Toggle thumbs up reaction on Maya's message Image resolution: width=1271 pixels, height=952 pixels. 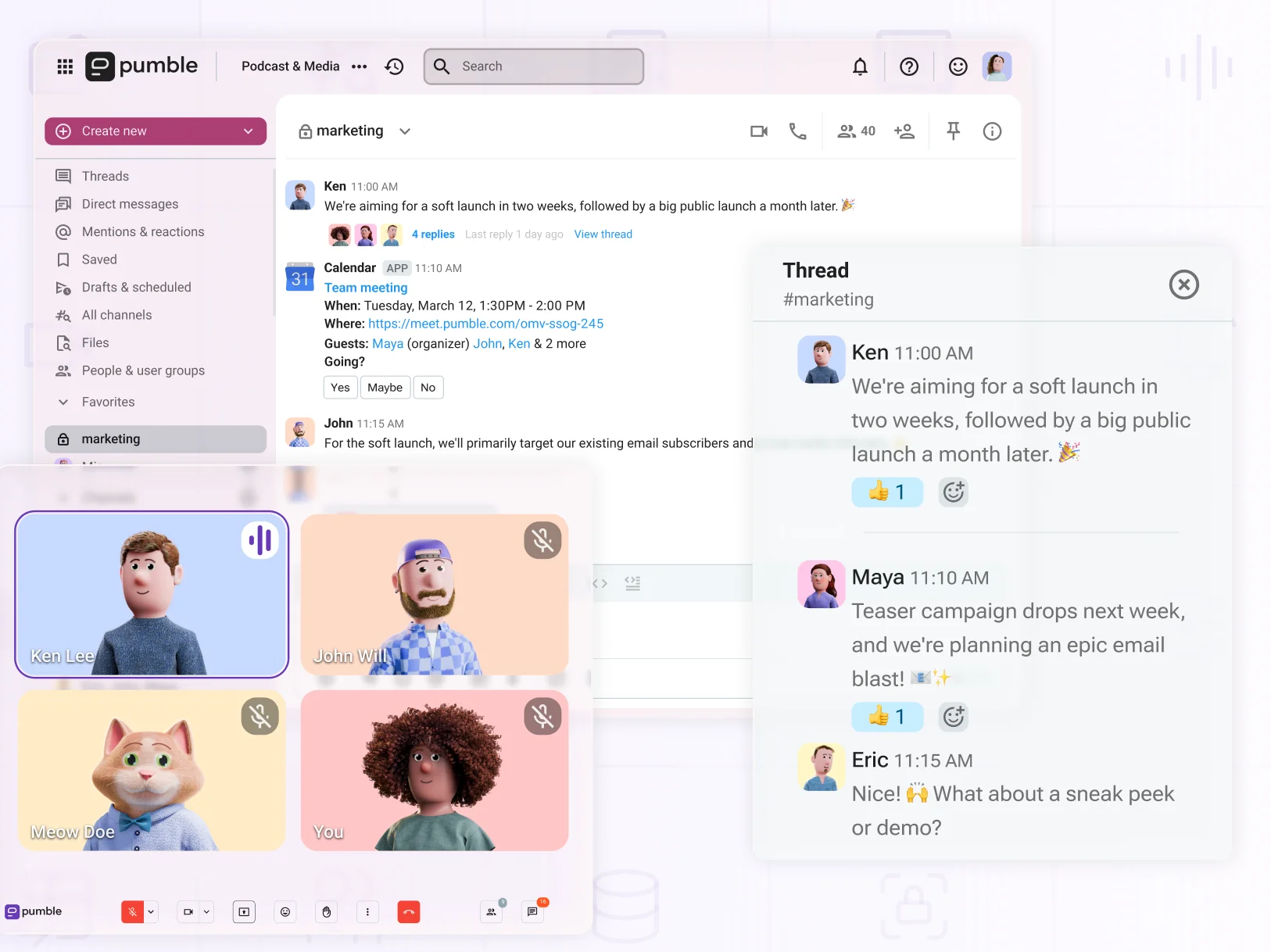pyautogui.click(x=886, y=716)
